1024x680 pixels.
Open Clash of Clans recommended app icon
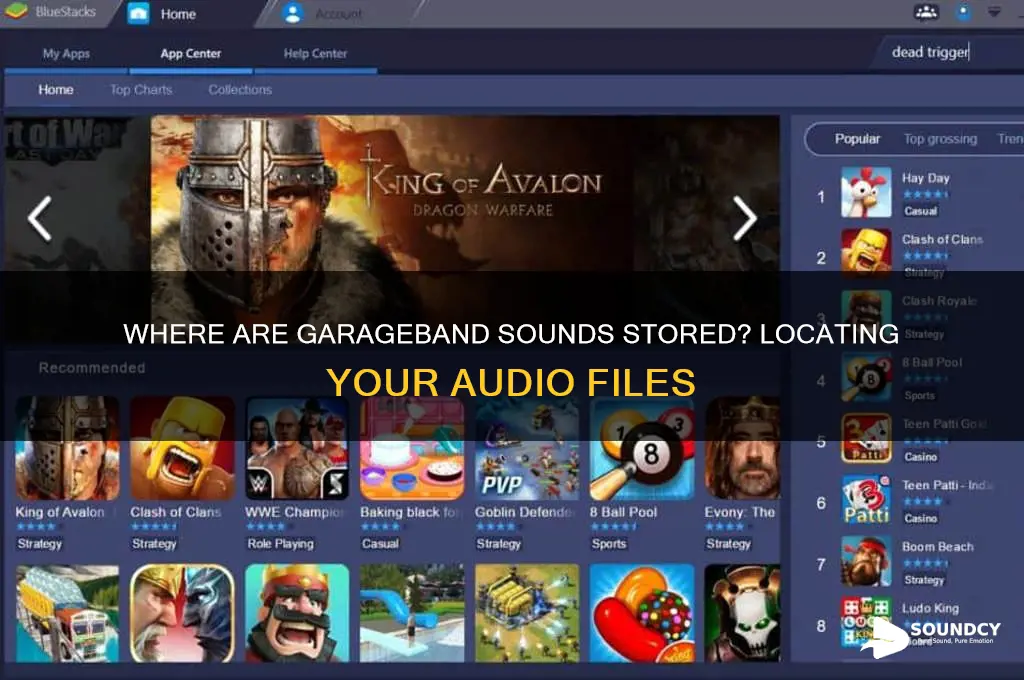coord(182,448)
